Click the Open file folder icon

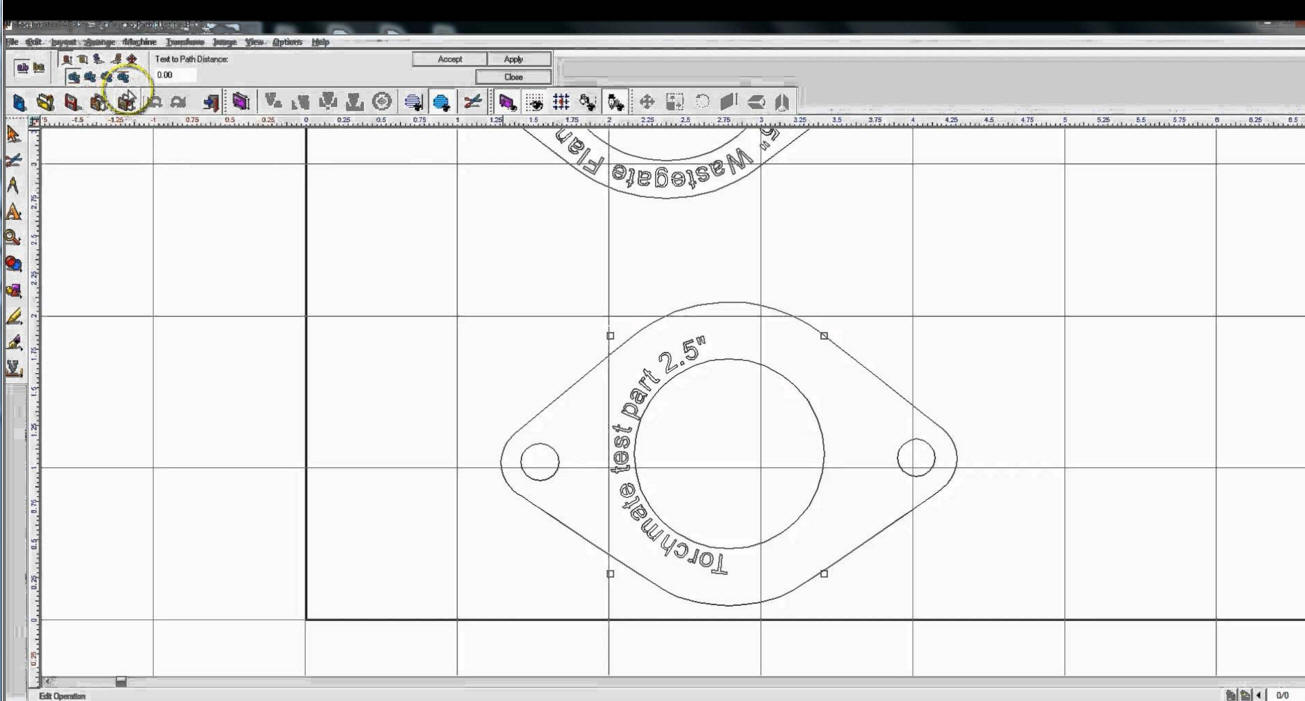(45, 102)
